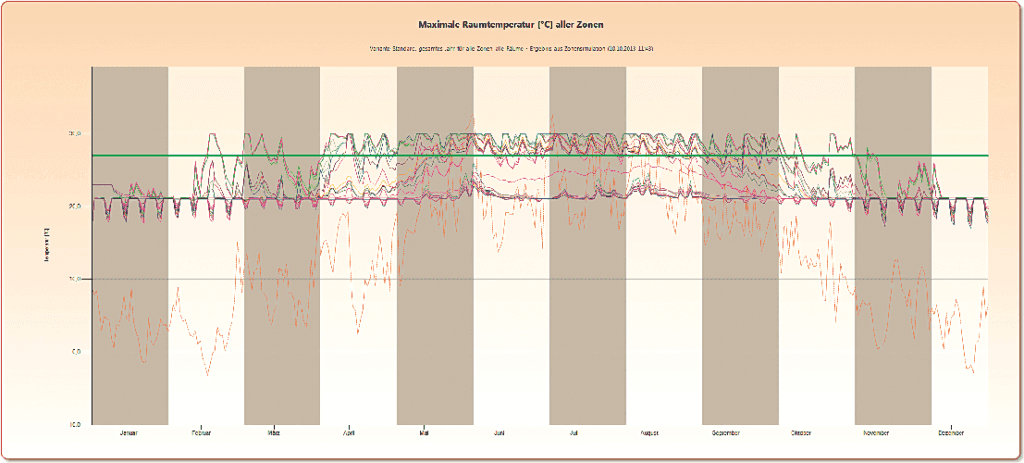Image resolution: width=1024 pixels, height=463 pixels.
Task: Click the 'Januar' x-axis label
Action: pos(129,434)
